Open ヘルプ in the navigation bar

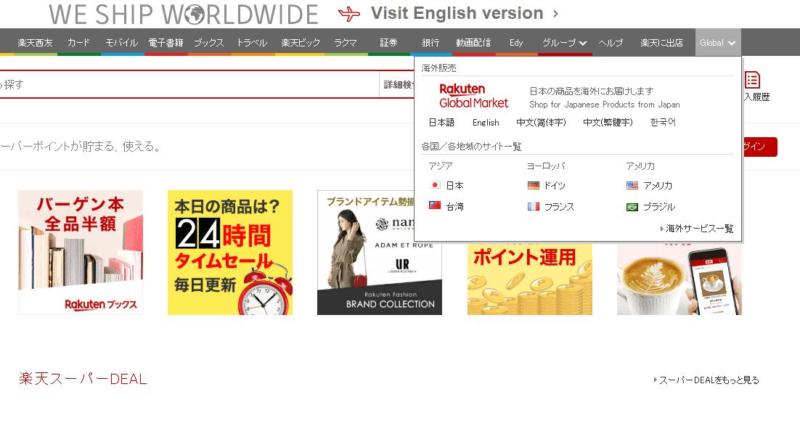click(x=610, y=43)
